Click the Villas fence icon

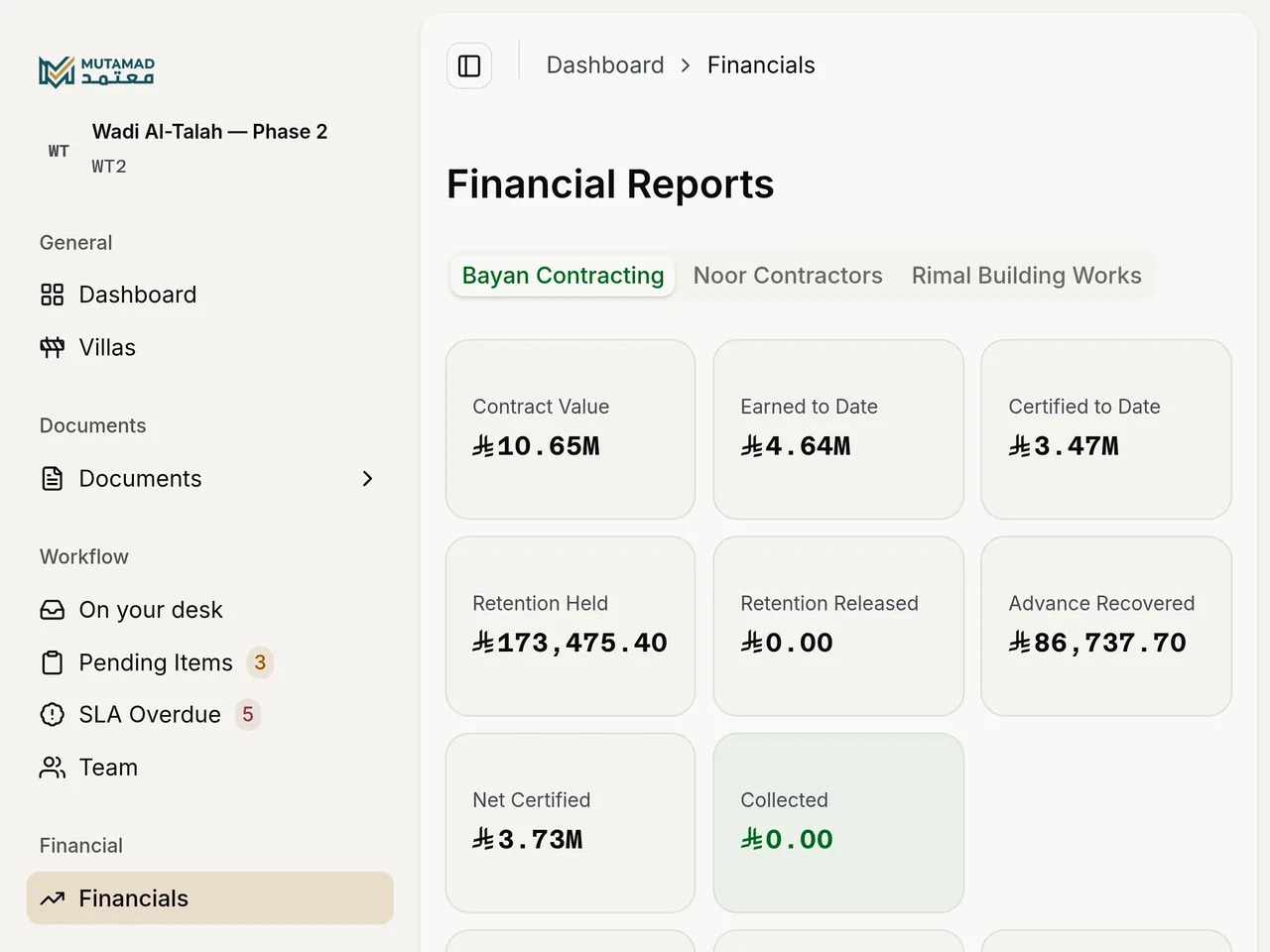point(53,347)
